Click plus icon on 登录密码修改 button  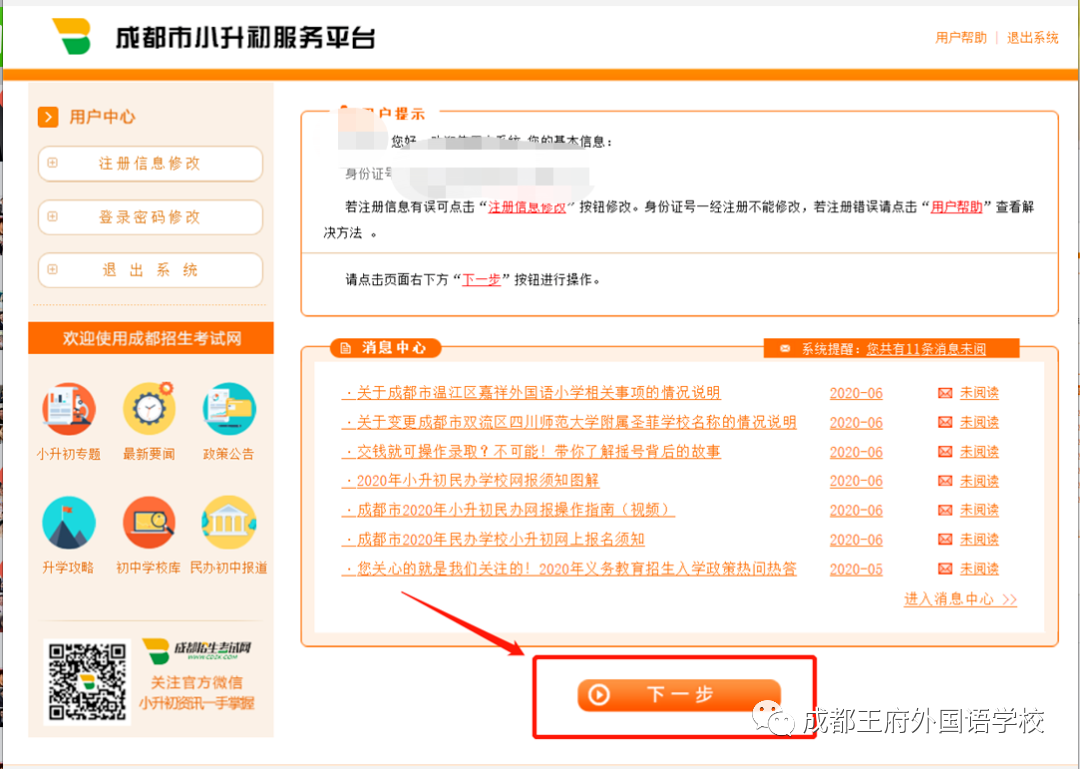coord(52,216)
